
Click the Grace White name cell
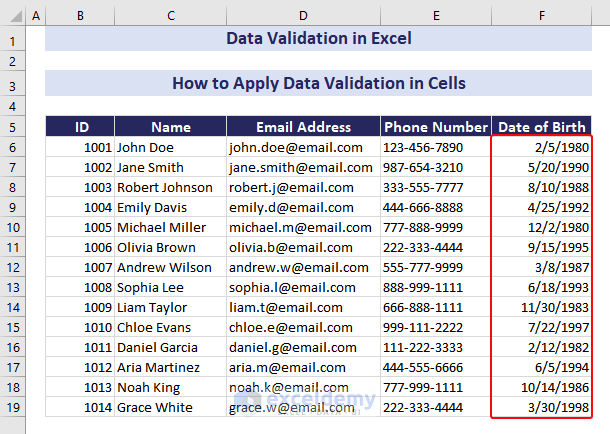tap(170, 407)
